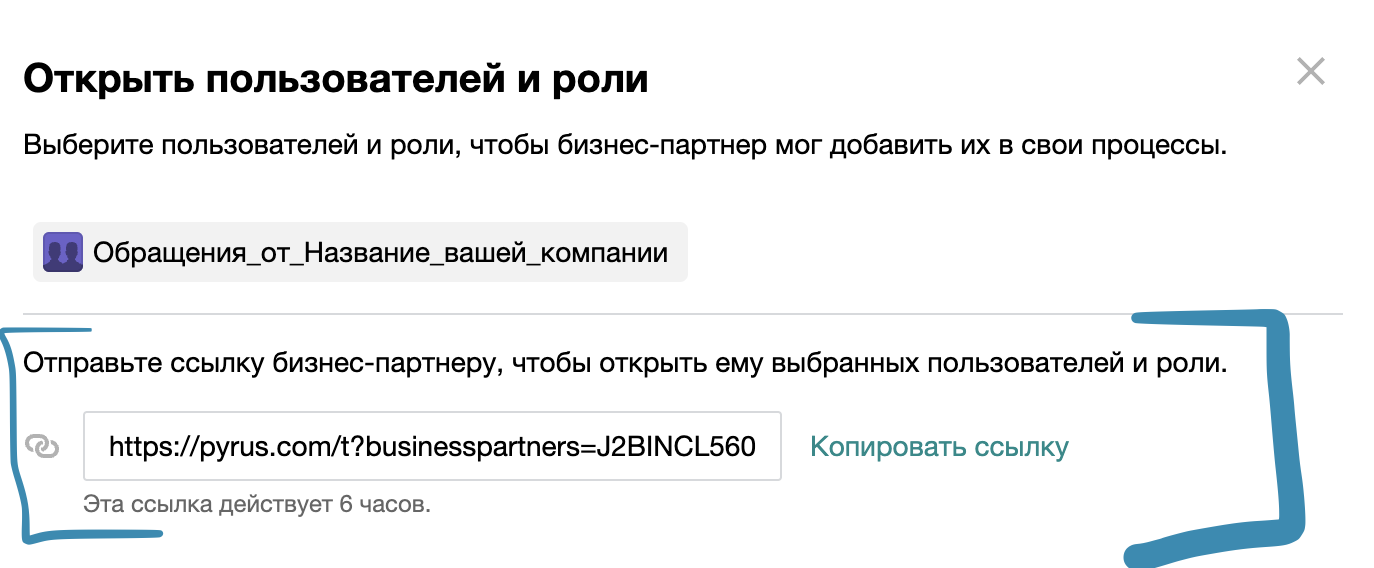Click the Открыть пользователей и роли heading
1374x568 pixels.
(336, 78)
